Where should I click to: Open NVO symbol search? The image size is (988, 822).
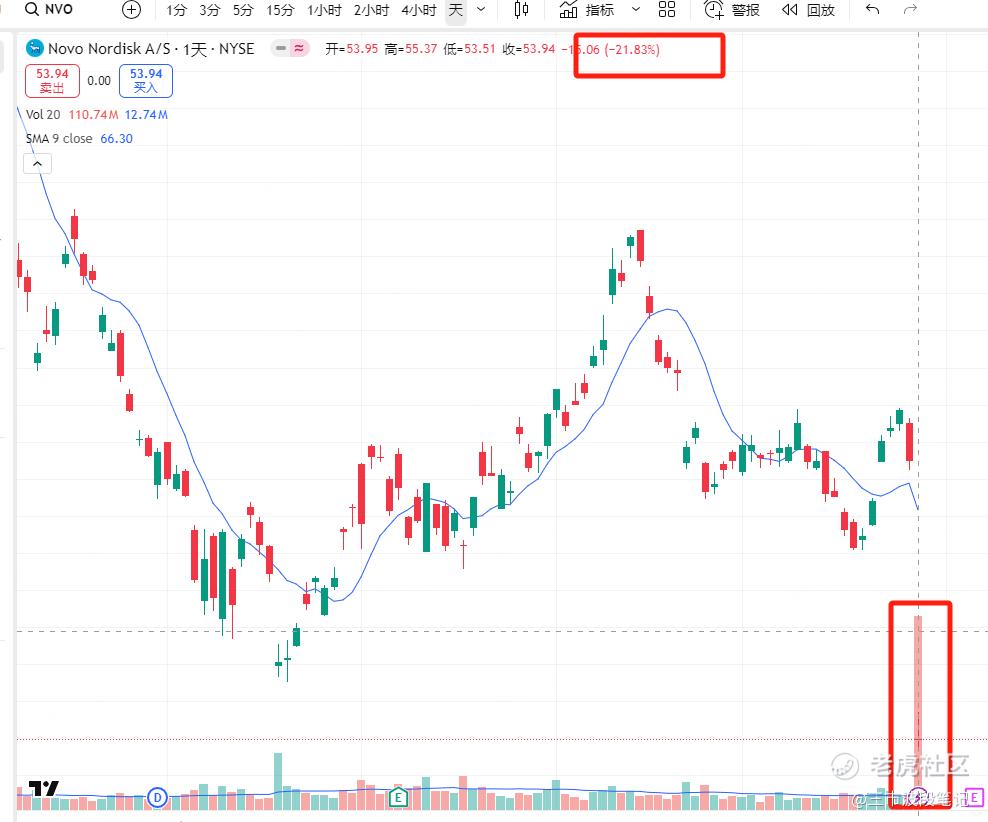click(x=49, y=9)
